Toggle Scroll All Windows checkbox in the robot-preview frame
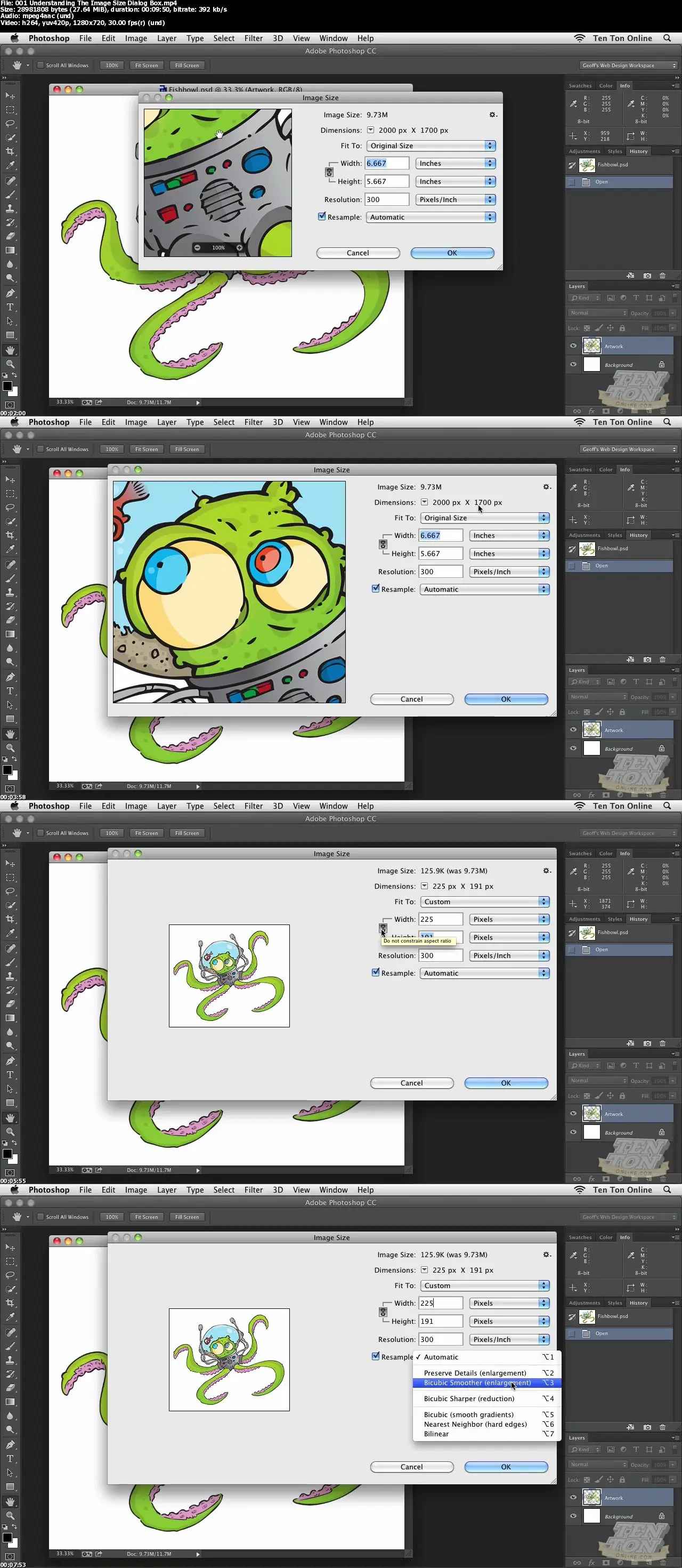 40,65
